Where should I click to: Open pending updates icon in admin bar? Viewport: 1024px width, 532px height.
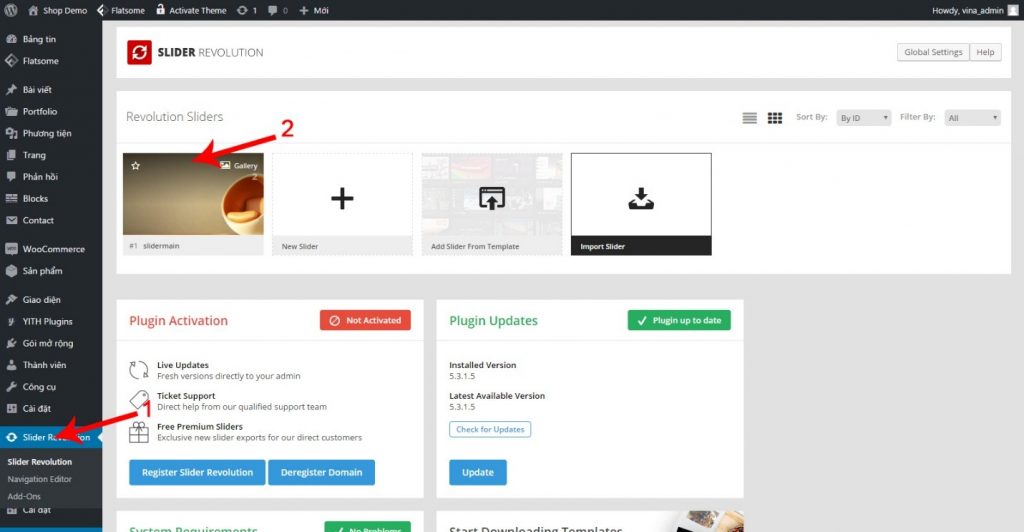pyautogui.click(x=247, y=10)
